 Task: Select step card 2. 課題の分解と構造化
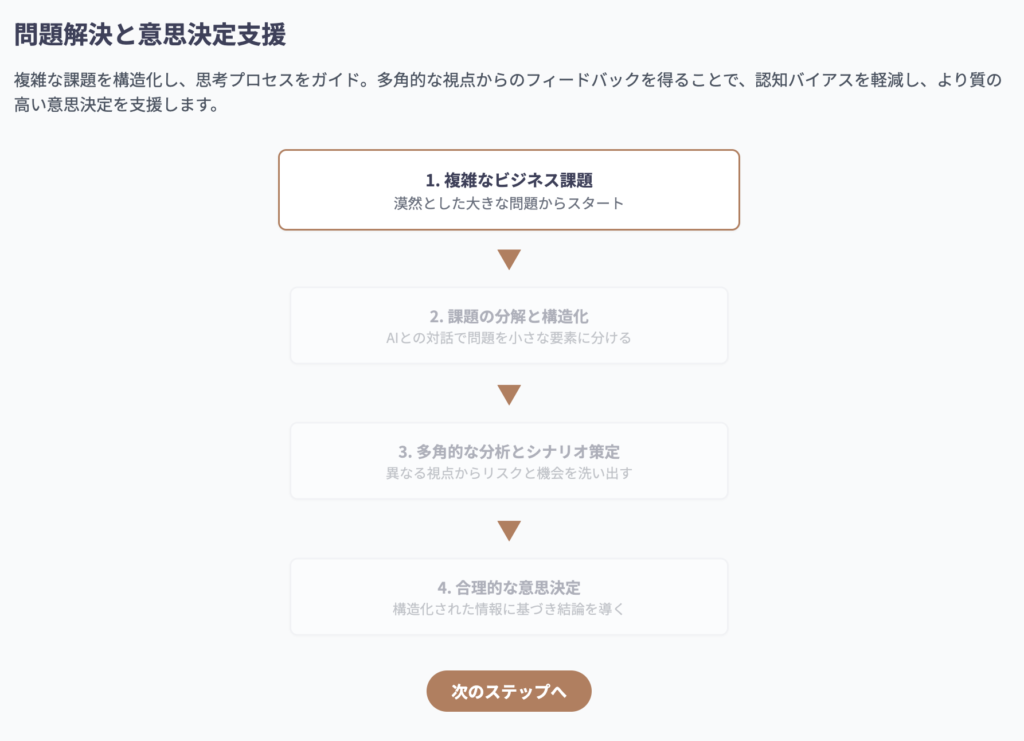[x=509, y=326]
